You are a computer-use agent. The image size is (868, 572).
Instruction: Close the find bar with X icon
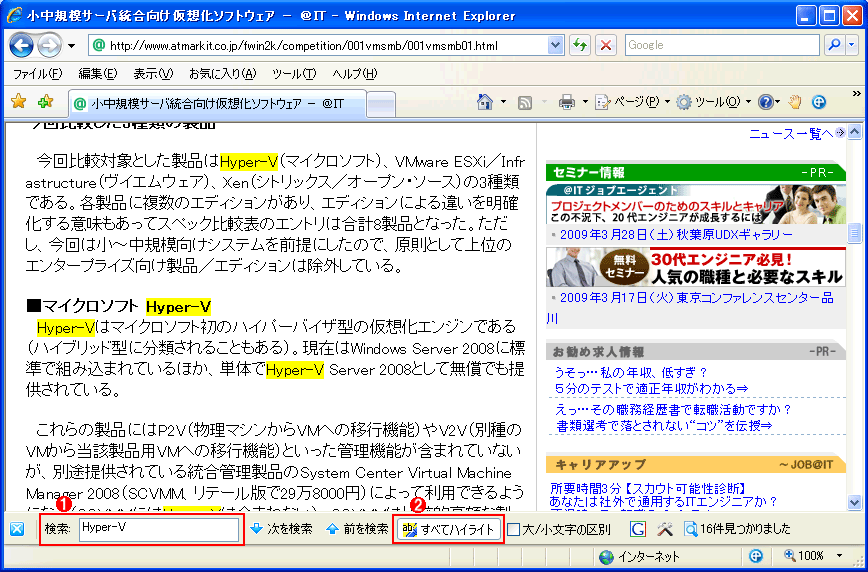[x=17, y=529]
